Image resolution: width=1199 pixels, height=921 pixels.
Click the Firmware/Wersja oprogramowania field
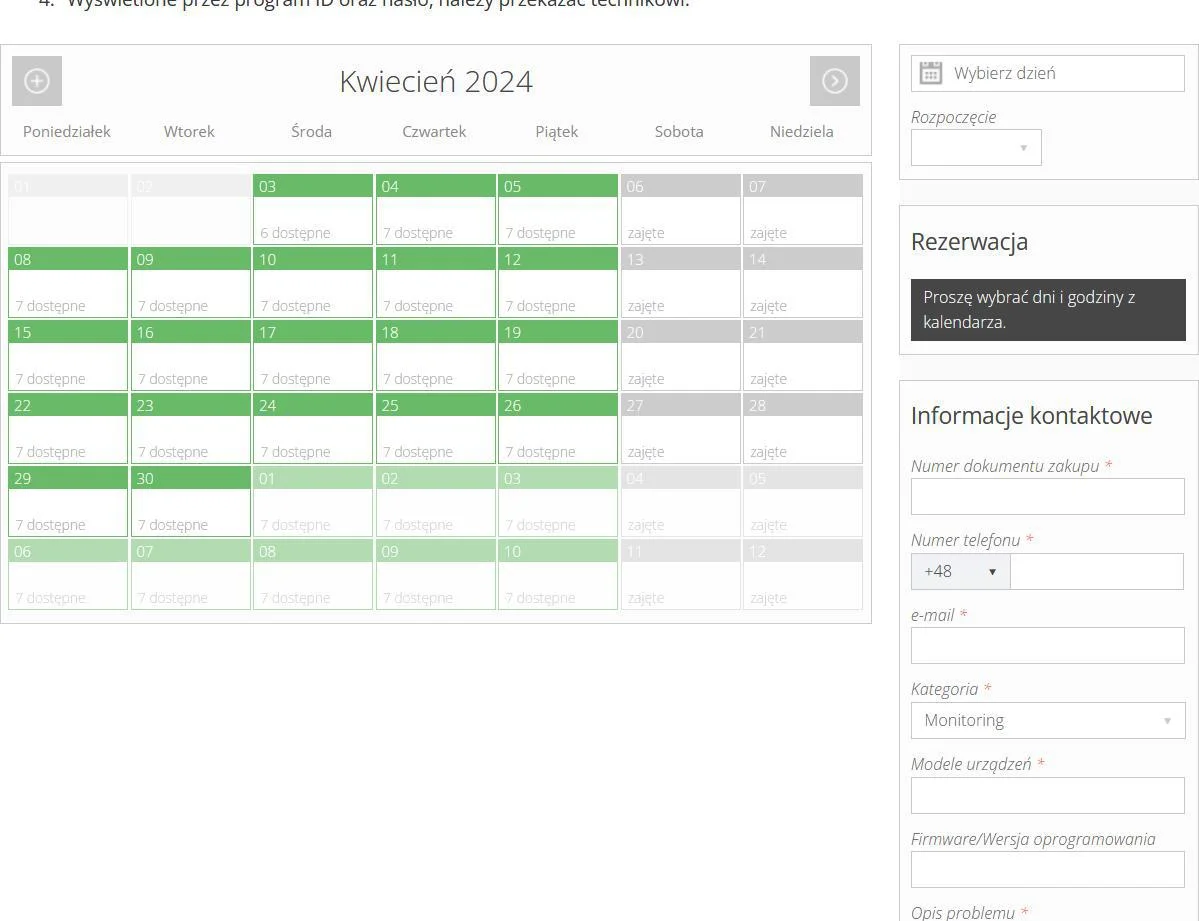click(1047, 870)
